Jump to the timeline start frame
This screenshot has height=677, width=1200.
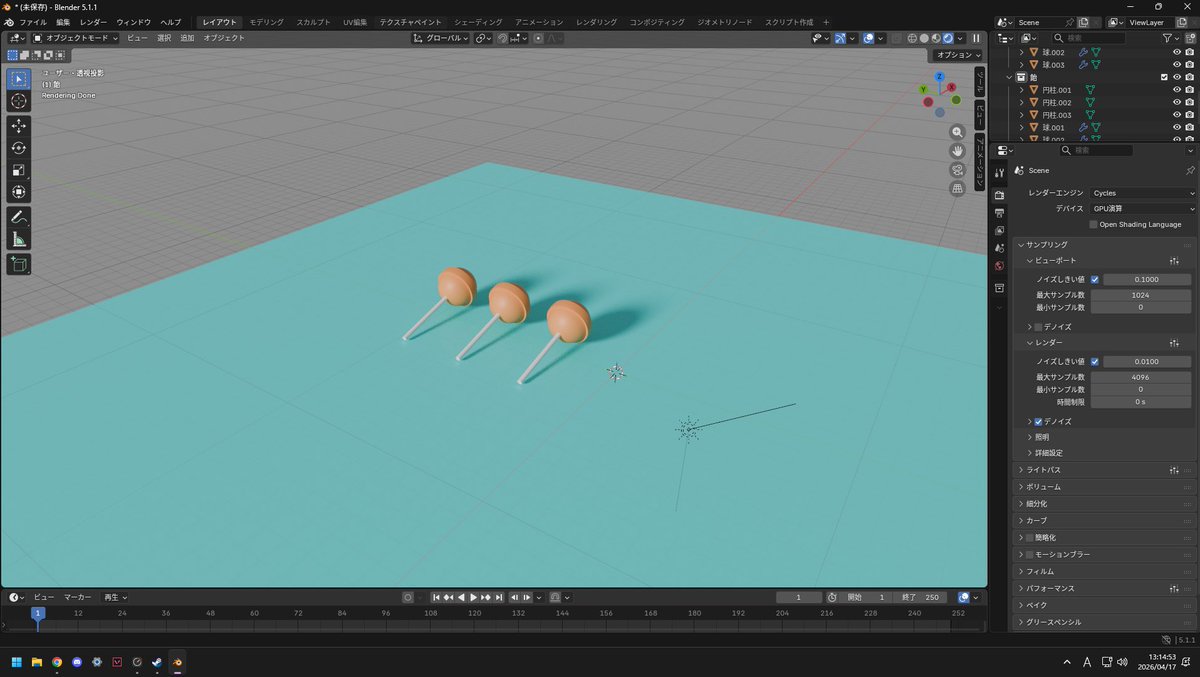tap(436, 597)
